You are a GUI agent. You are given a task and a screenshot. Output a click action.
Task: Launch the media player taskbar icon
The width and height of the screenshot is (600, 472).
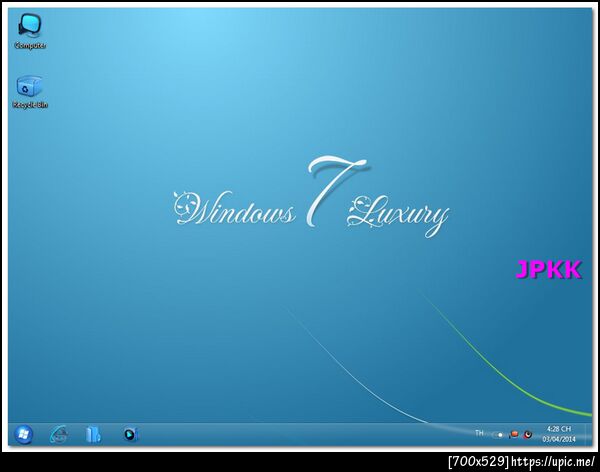(130, 434)
